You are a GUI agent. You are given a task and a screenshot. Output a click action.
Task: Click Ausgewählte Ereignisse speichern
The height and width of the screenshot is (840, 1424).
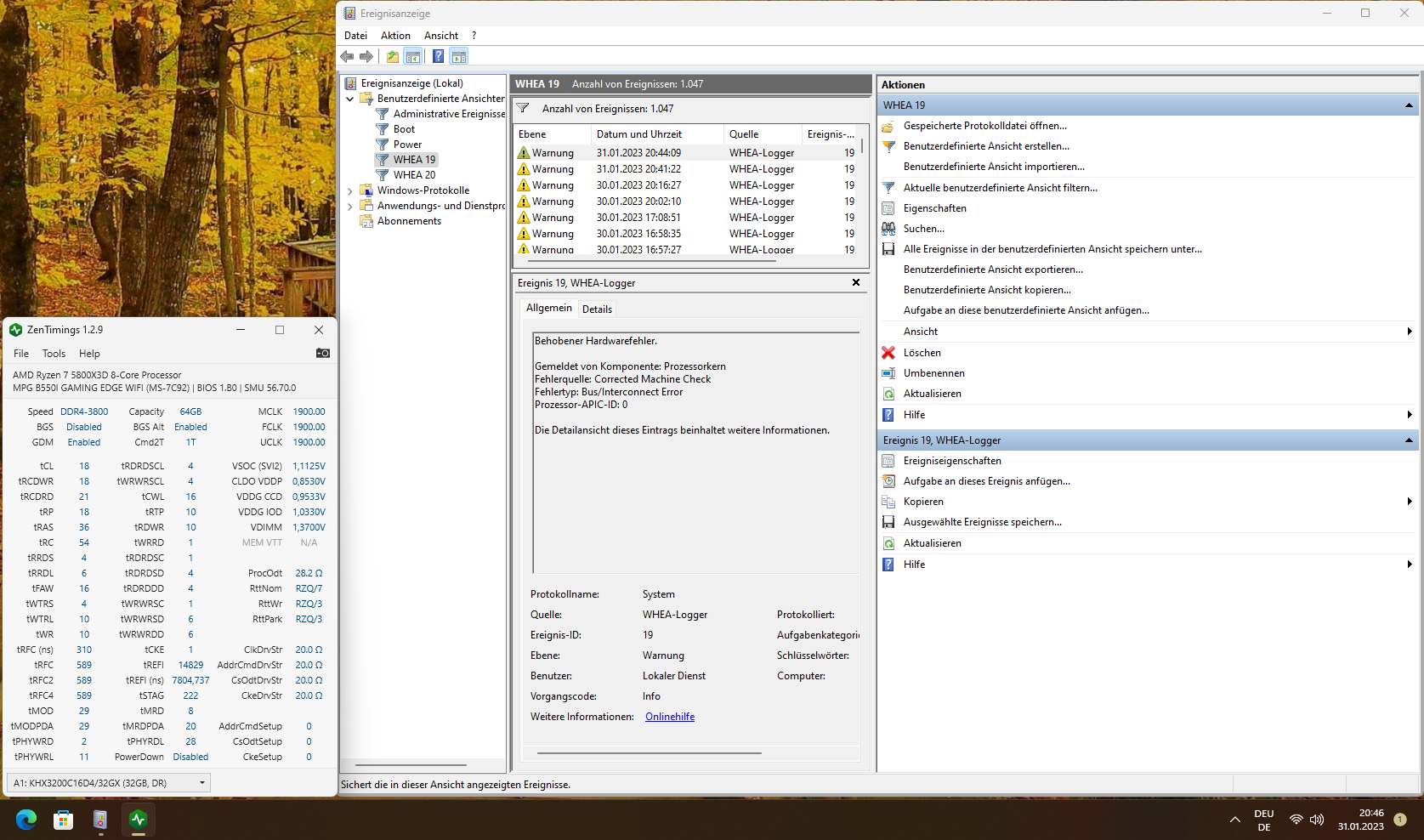click(982, 522)
